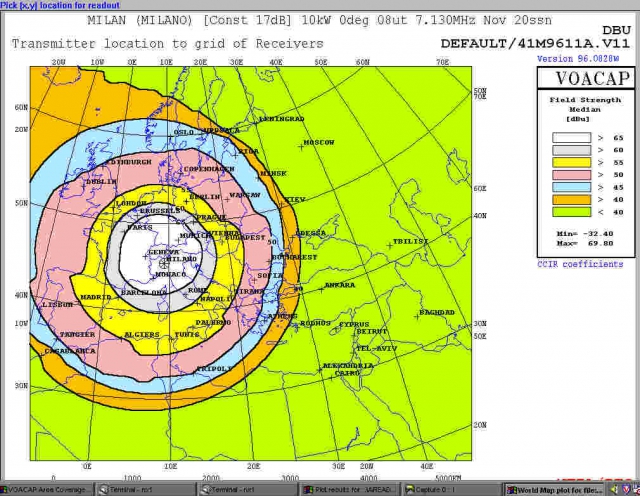Pick the CASABLANCA label on map
The image size is (640, 496).
pyautogui.click(x=70, y=351)
